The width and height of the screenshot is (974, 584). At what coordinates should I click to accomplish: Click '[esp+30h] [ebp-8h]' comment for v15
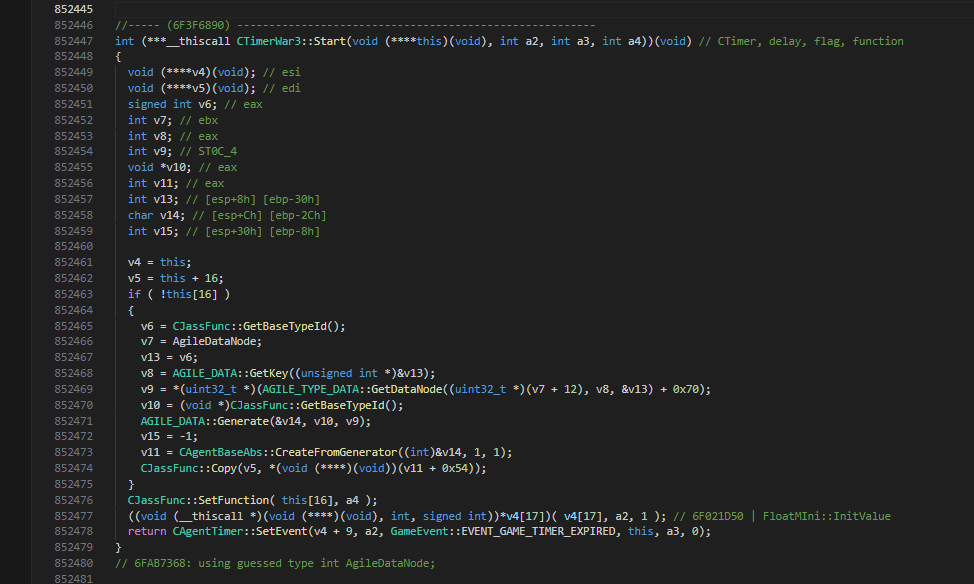click(253, 231)
